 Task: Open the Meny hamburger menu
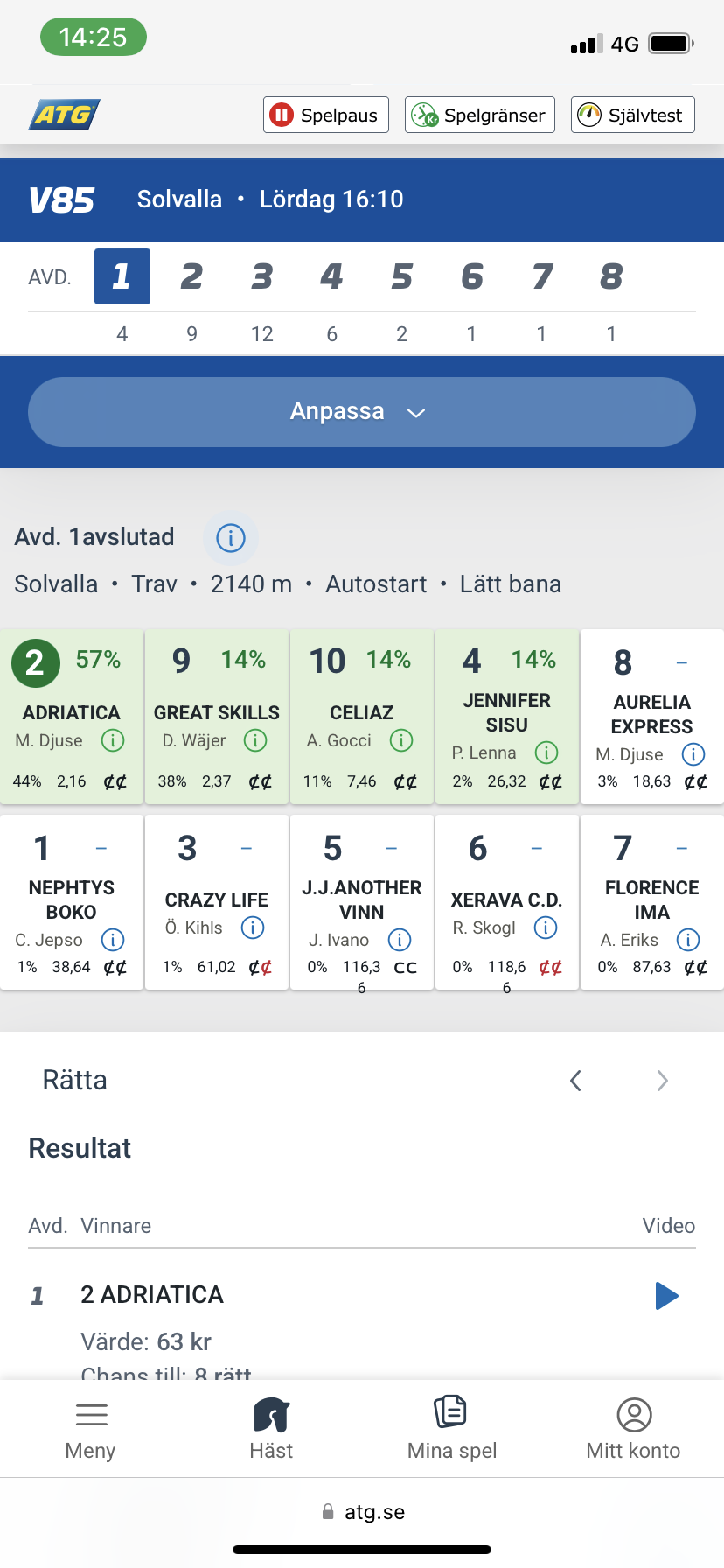coord(91,1430)
